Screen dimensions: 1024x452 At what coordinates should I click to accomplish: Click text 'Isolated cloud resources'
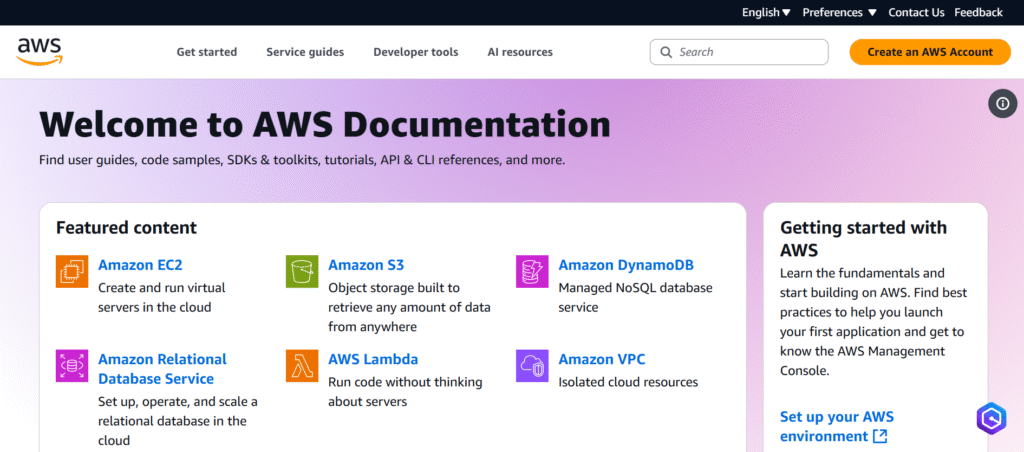click(628, 382)
